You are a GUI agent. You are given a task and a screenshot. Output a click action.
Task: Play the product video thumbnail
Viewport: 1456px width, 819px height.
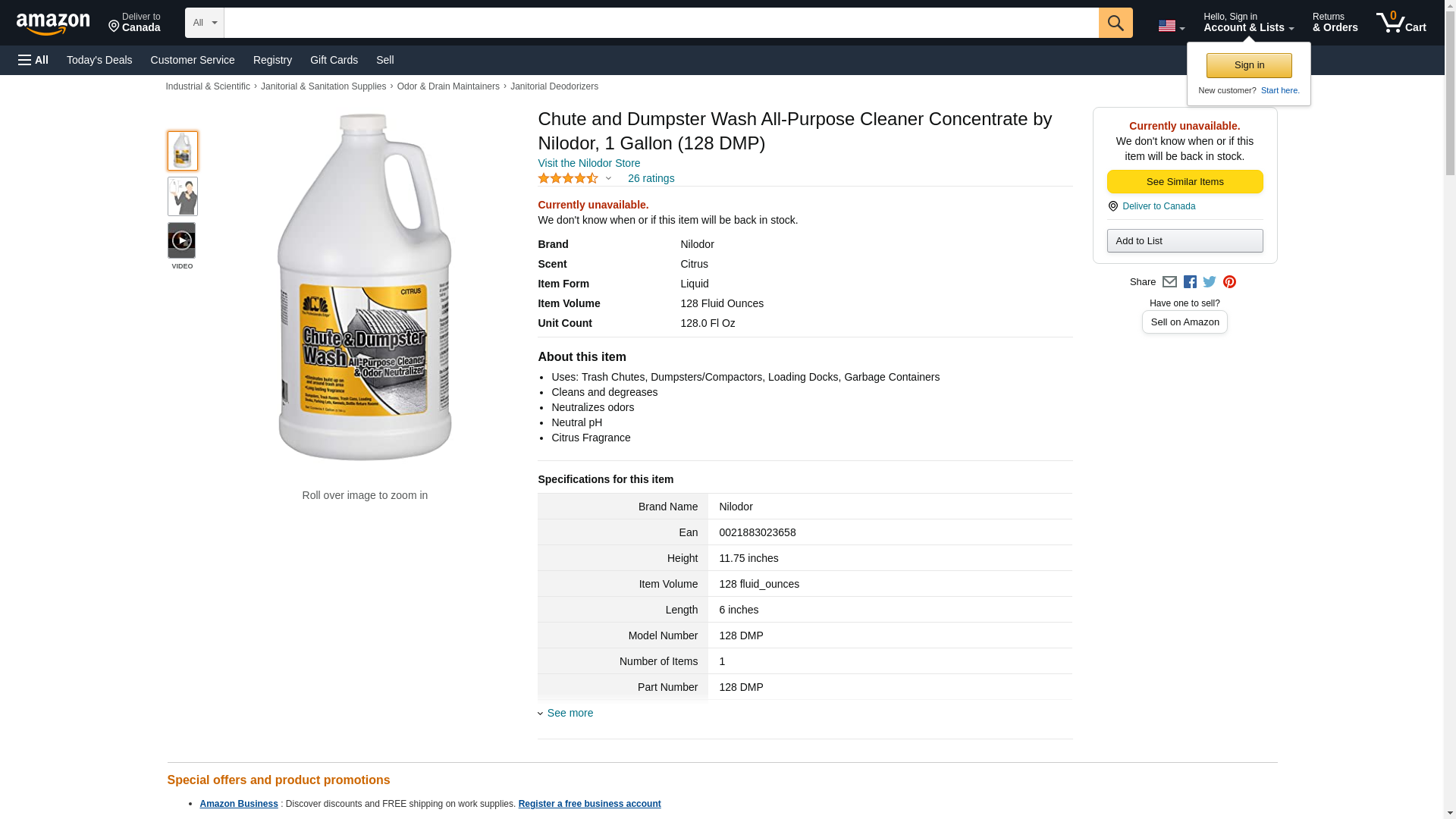pyautogui.click(x=182, y=240)
